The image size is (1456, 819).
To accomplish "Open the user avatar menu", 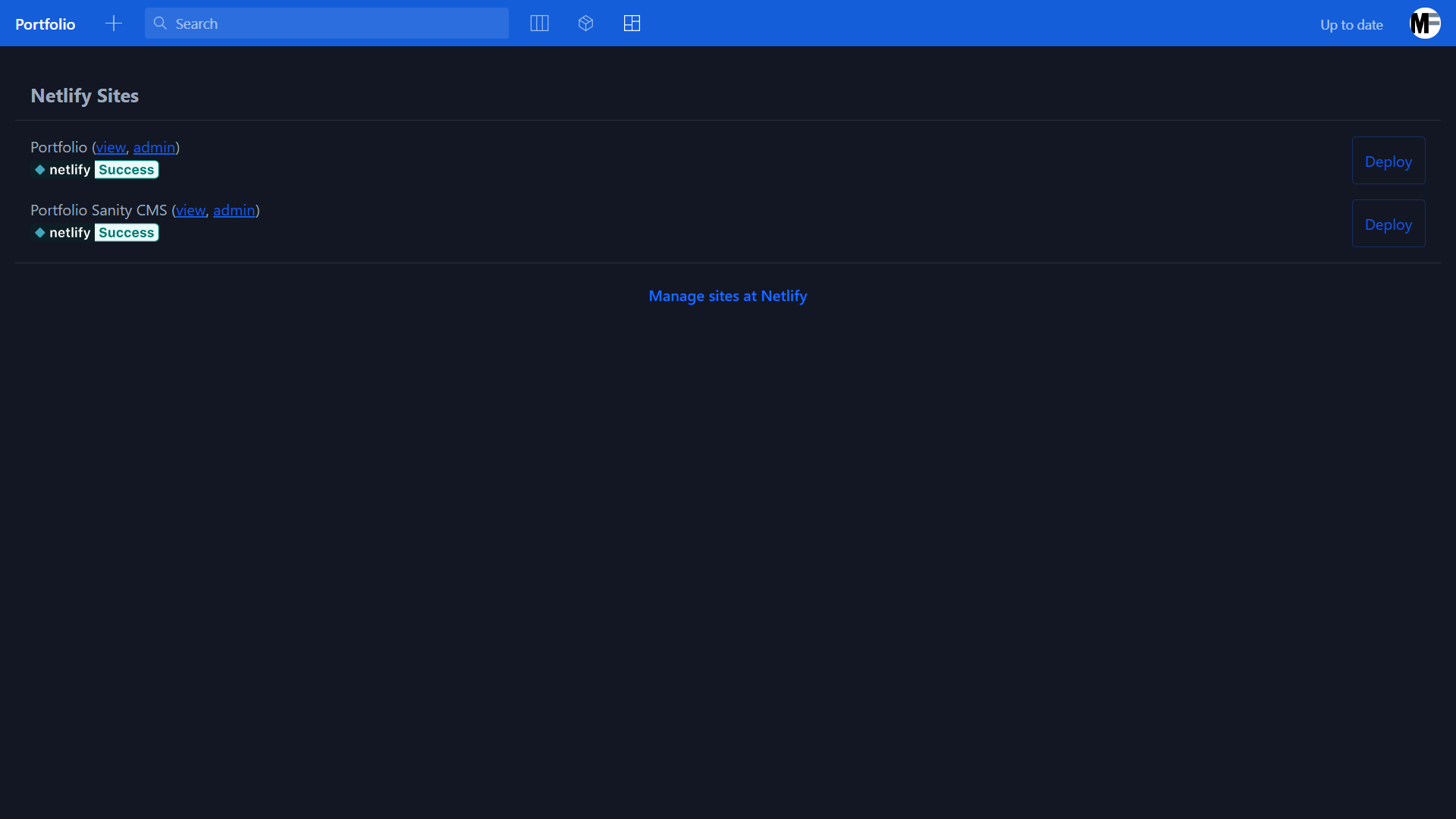I will tap(1424, 24).
